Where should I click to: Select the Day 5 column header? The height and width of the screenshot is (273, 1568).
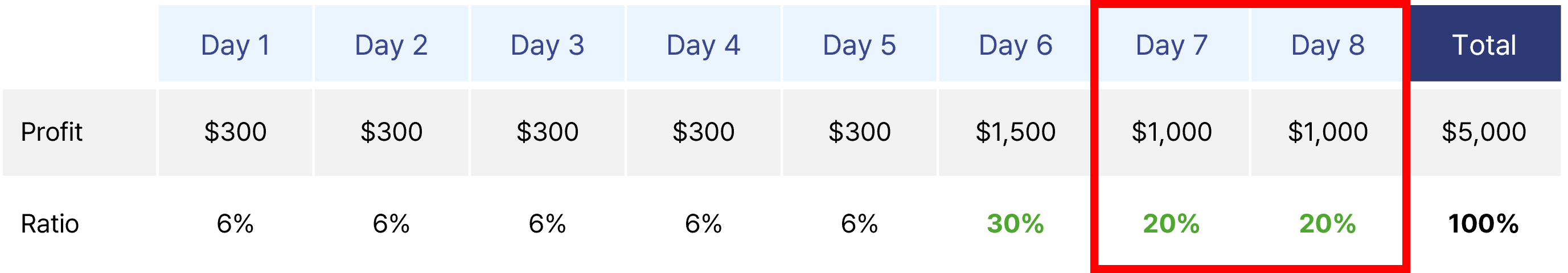860,43
